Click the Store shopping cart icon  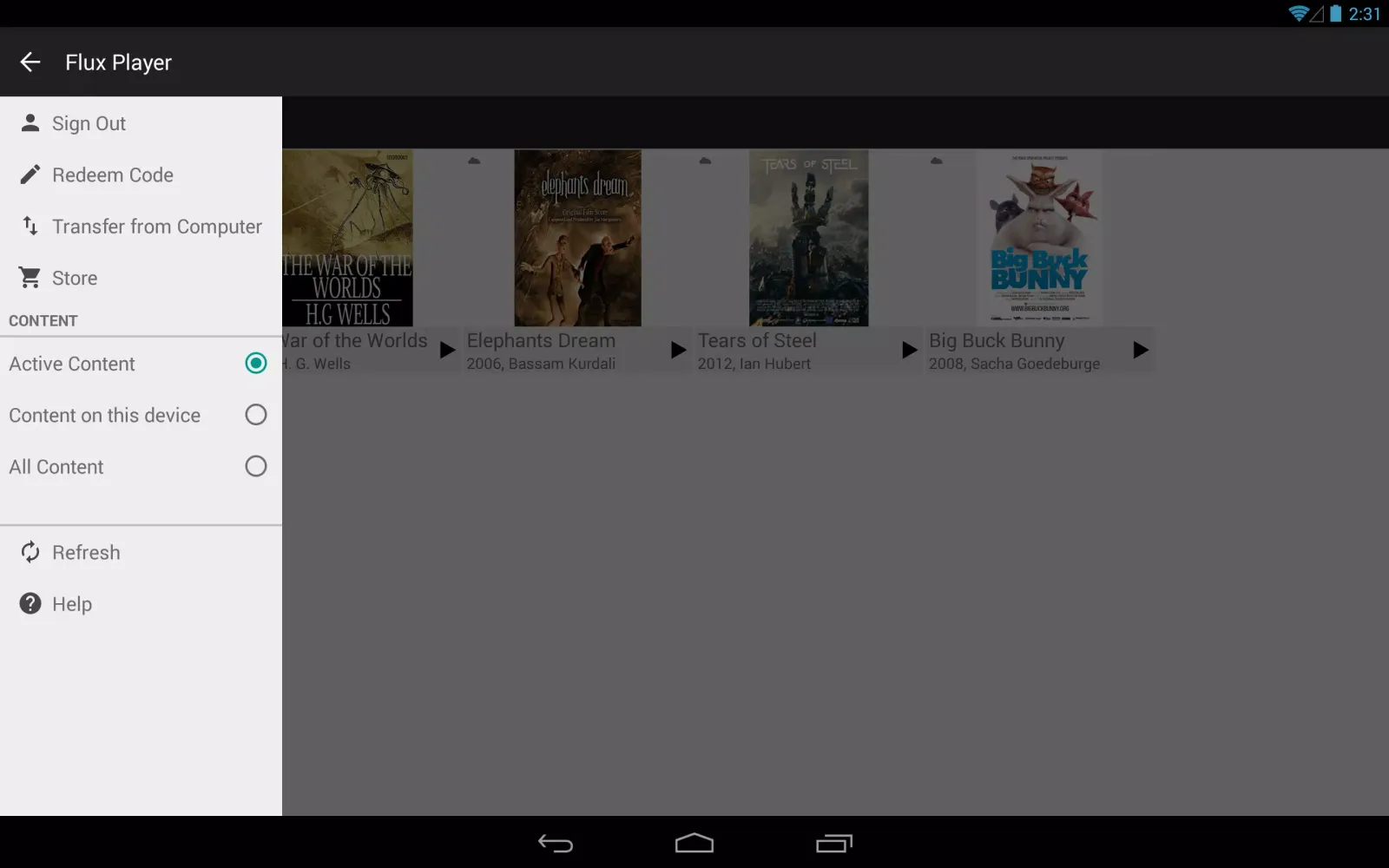pyautogui.click(x=30, y=278)
